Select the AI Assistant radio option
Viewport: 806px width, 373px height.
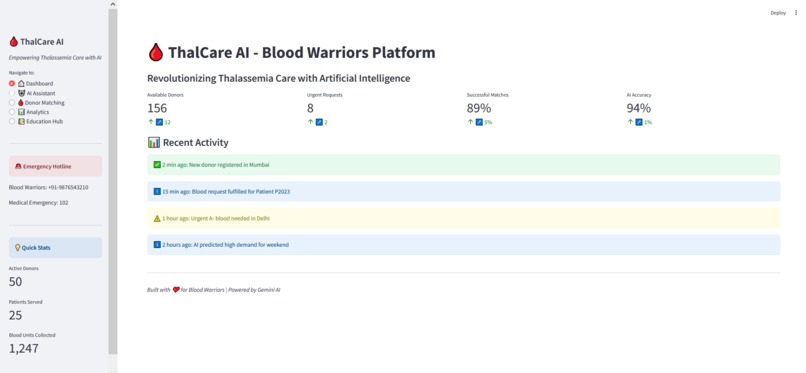[12, 93]
